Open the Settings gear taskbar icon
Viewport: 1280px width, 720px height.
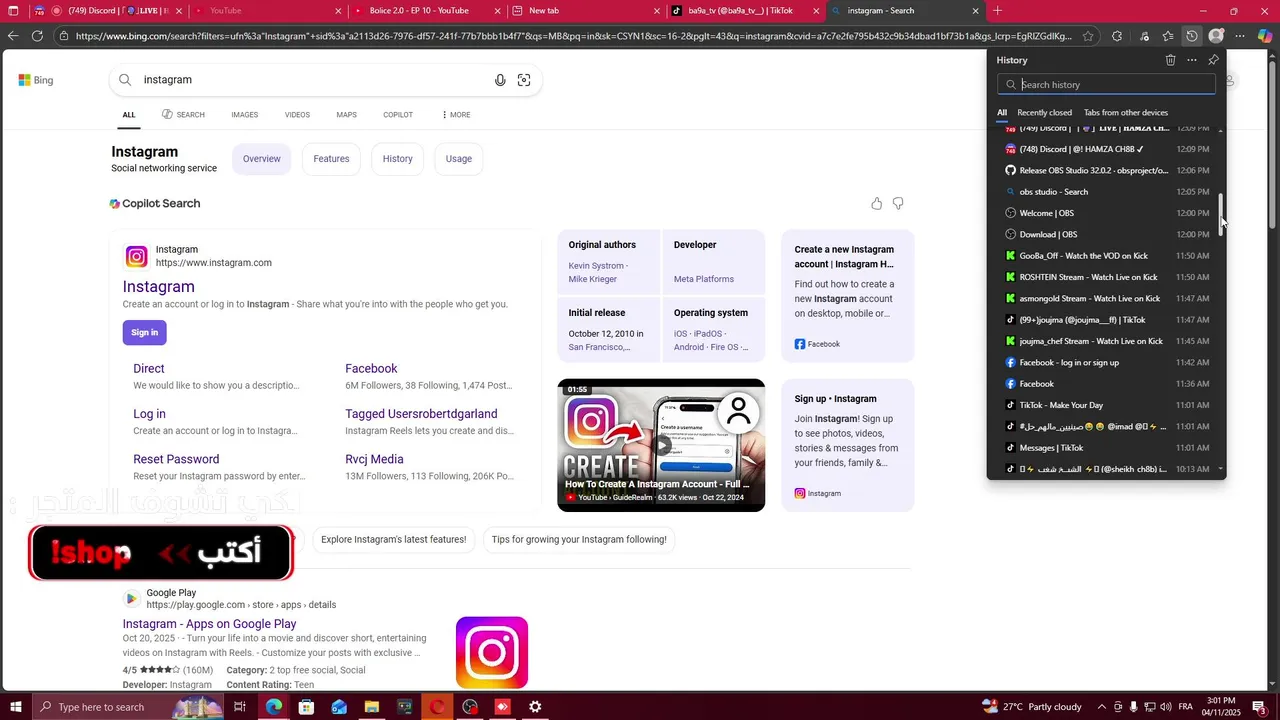(535, 707)
